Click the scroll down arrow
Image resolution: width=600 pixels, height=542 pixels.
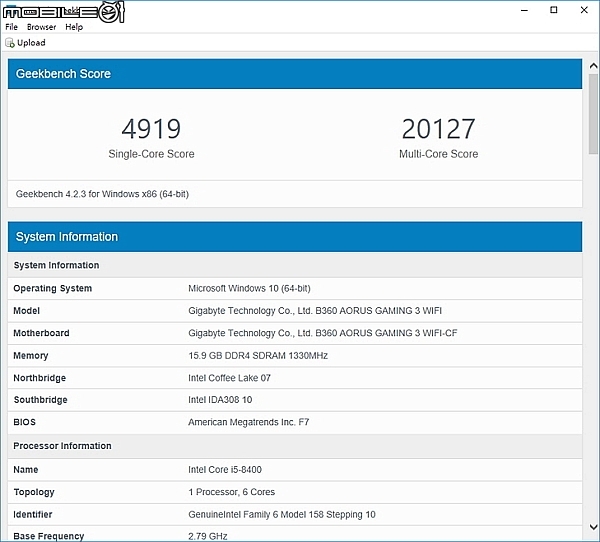pyautogui.click(x=593, y=527)
